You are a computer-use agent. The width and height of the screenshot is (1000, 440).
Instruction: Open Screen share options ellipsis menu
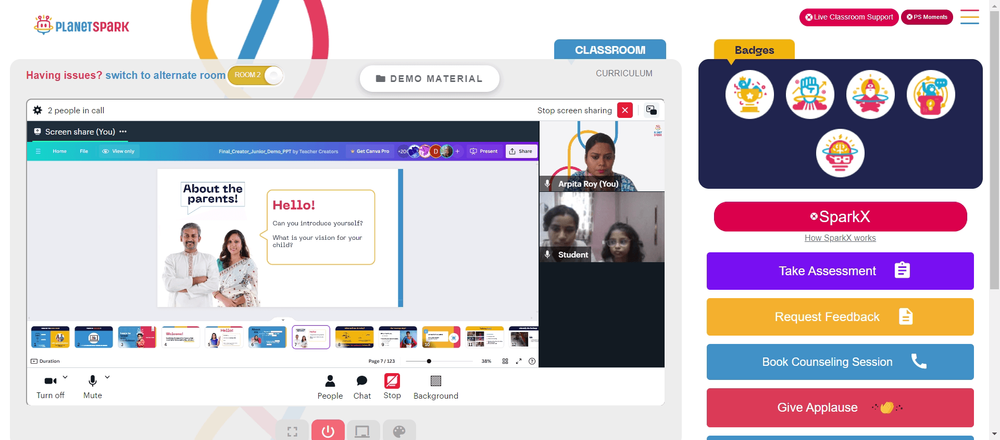pos(123,131)
